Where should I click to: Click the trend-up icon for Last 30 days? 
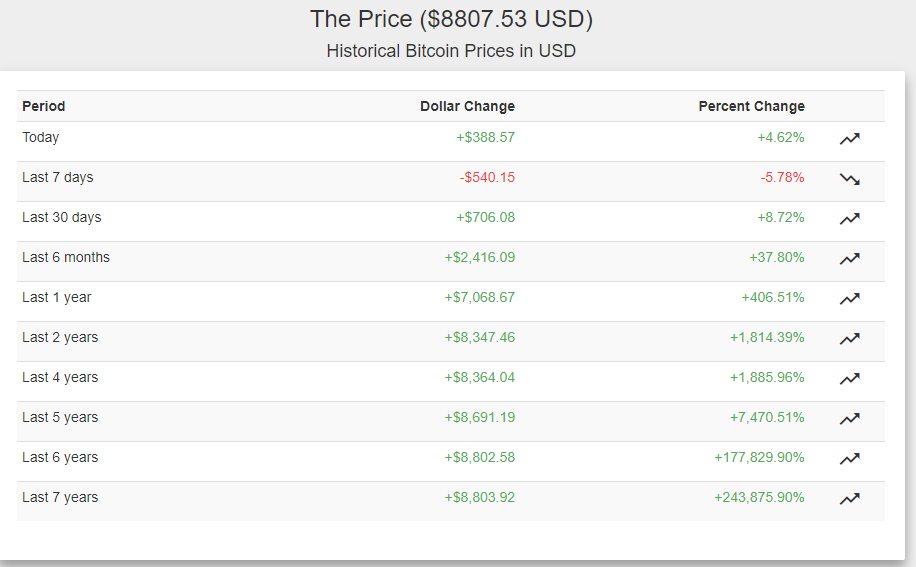(x=849, y=219)
